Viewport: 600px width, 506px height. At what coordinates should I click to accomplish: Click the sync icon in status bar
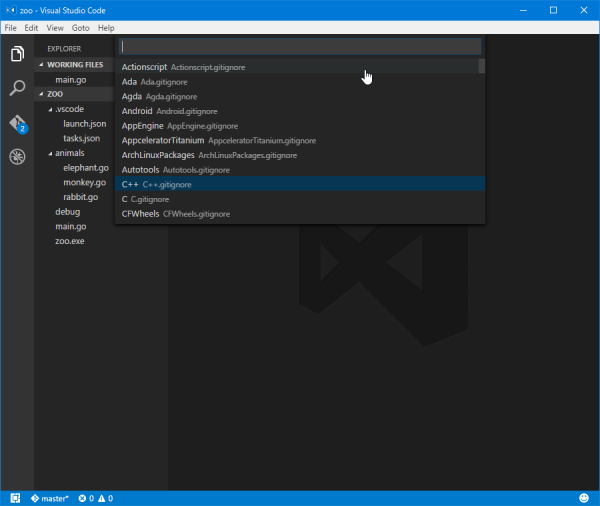point(15,498)
